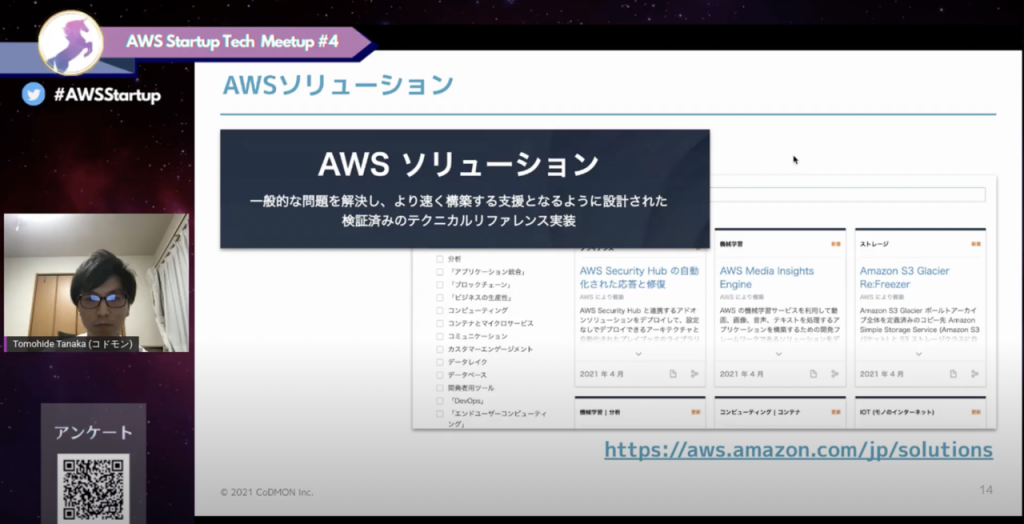Check the 開発者用ツール checkbox
Screen dimensions: 1024x524
pyautogui.click(x=440, y=388)
